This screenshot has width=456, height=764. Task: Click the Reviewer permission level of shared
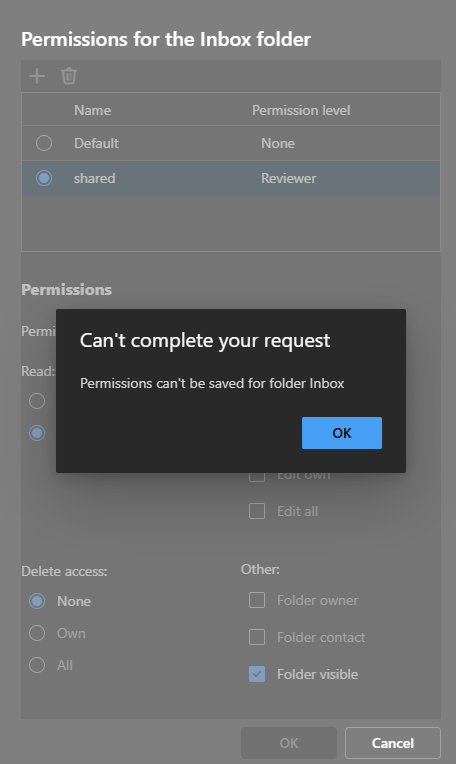(x=288, y=178)
